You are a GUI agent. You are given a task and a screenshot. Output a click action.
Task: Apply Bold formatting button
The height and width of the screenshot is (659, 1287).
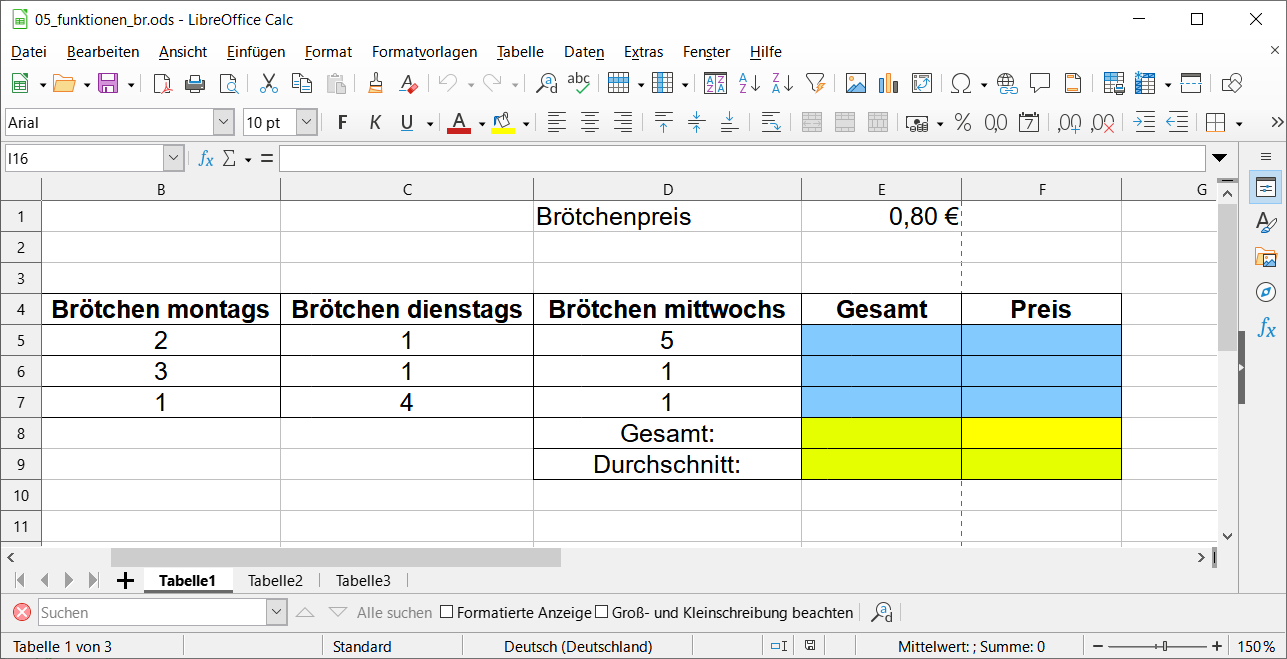coord(342,123)
